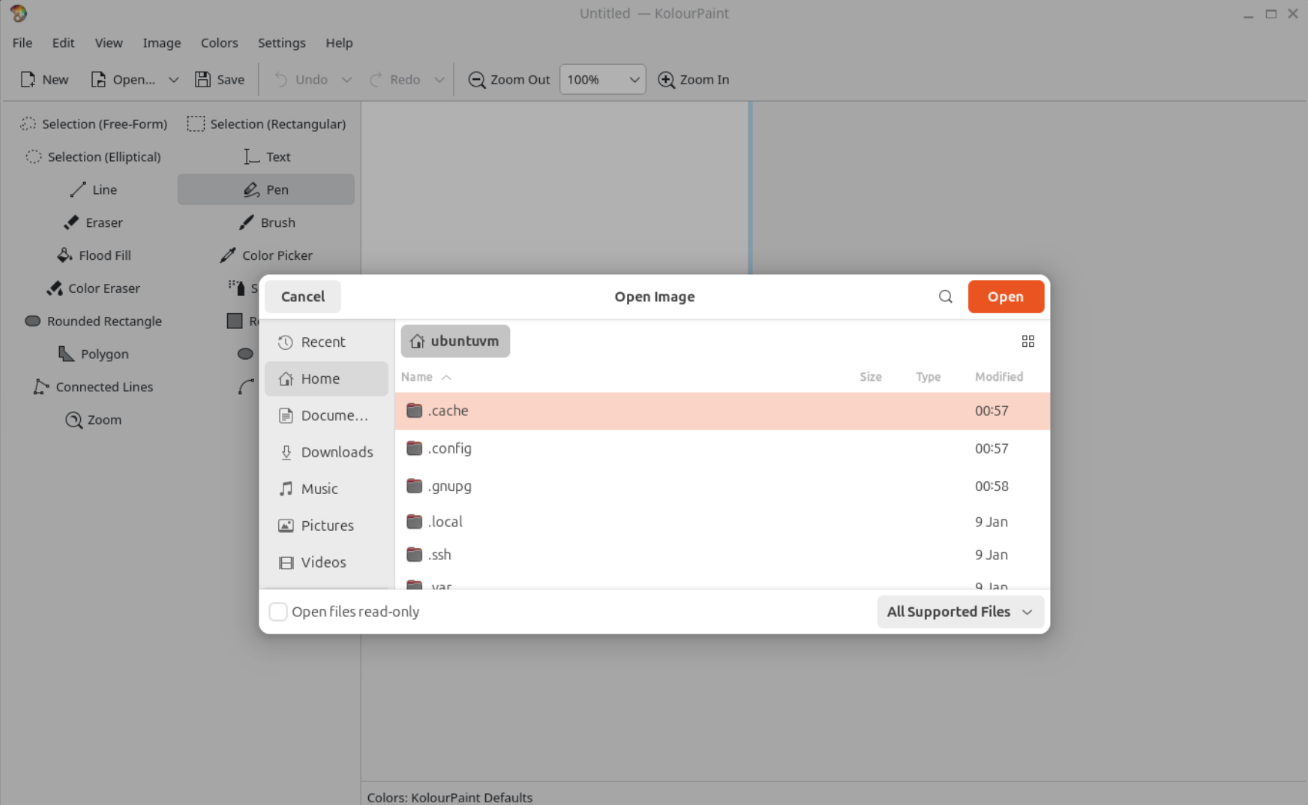
Task: Open the File menu
Action: pos(22,43)
